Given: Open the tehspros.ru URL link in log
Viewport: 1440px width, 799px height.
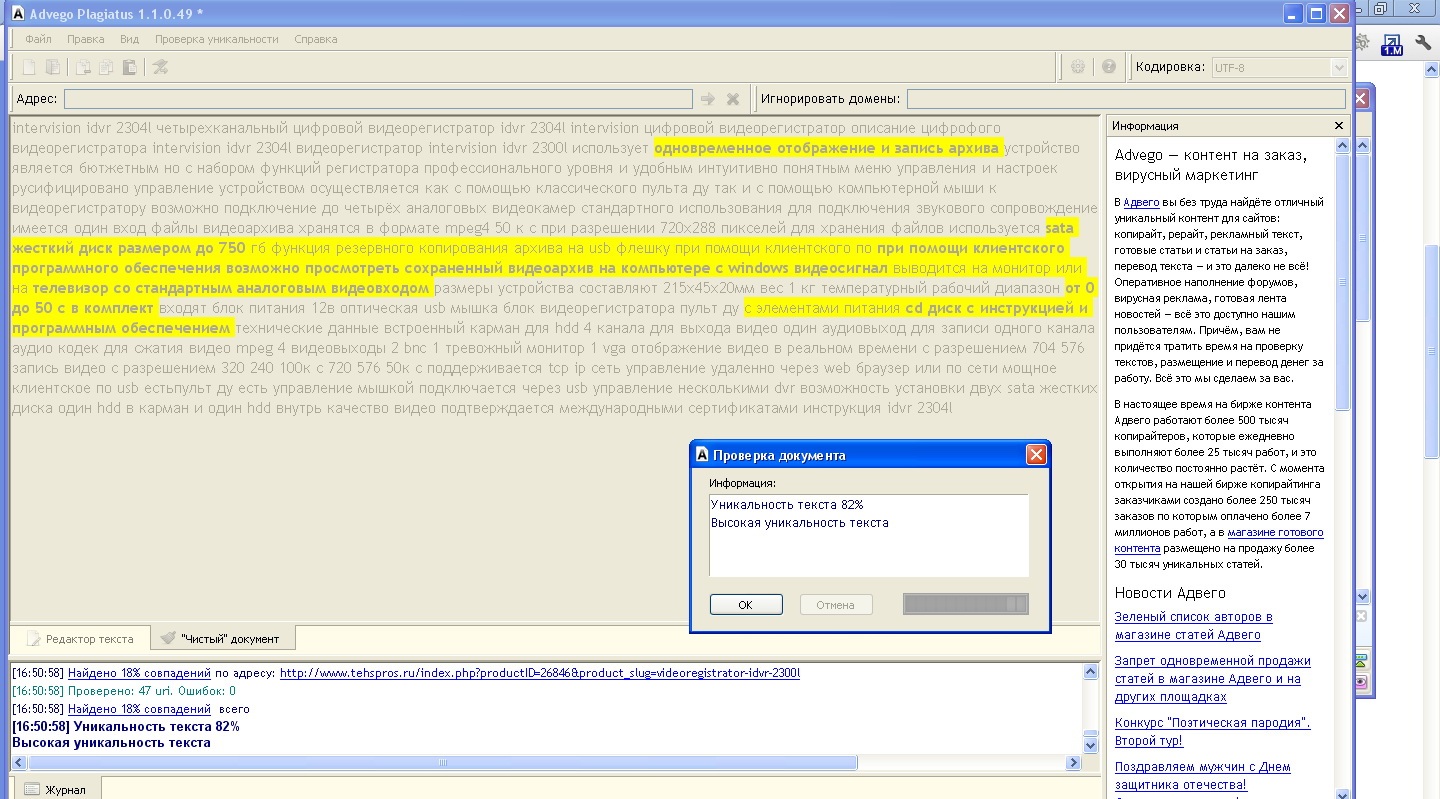Looking at the screenshot, I should 540,673.
